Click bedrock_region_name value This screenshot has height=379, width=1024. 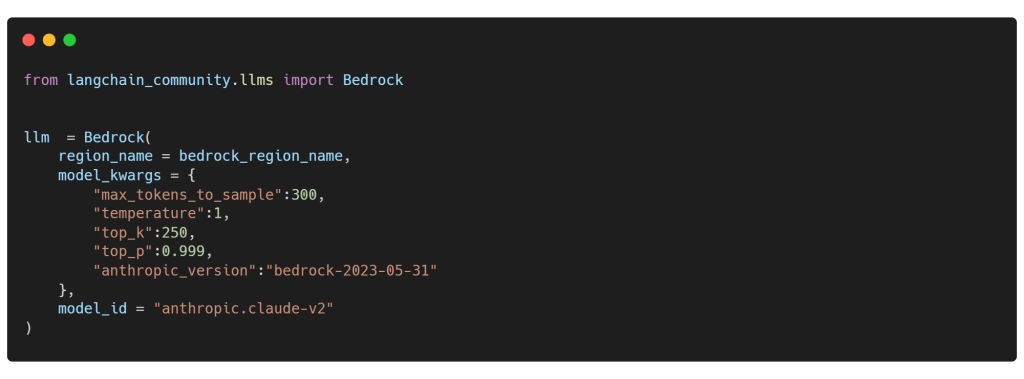tap(261, 157)
